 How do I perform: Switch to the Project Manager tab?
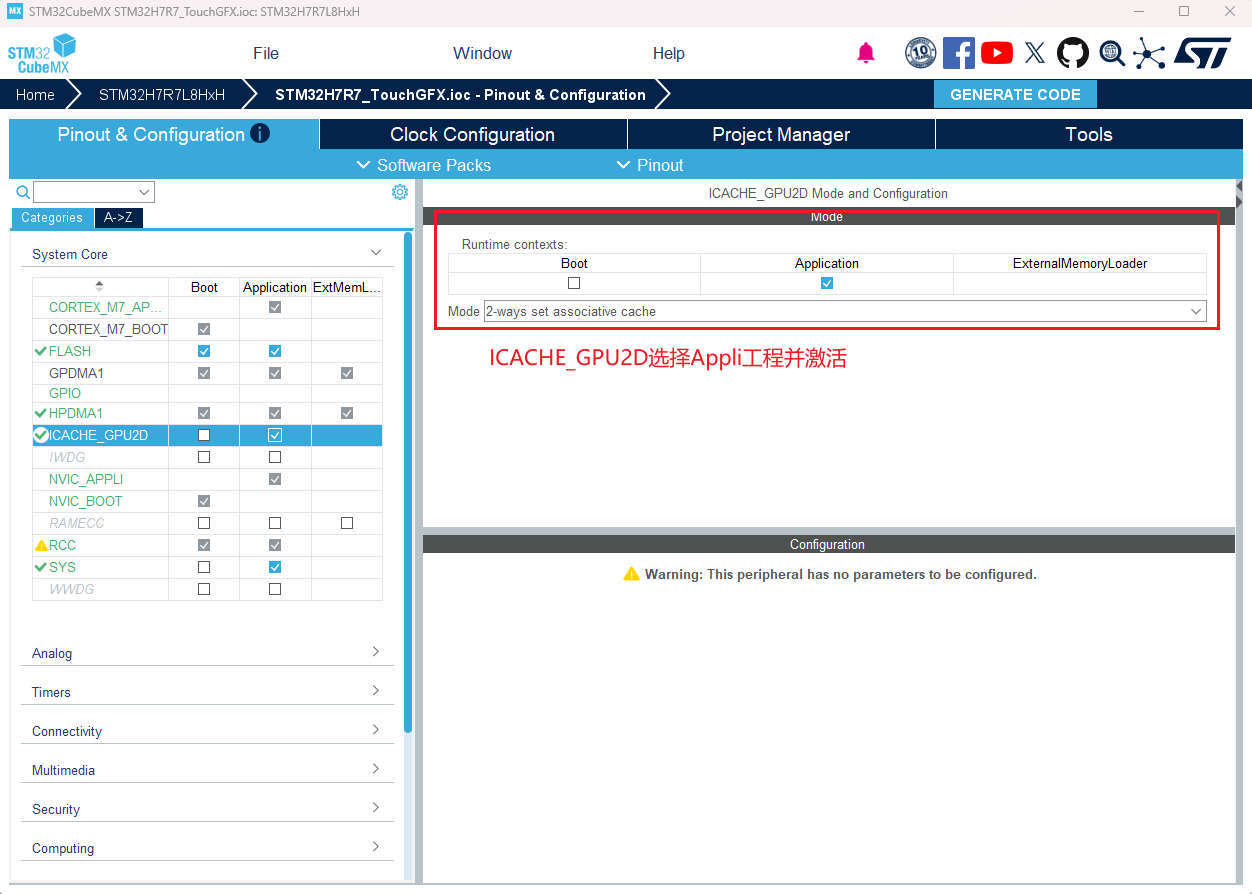[x=781, y=134]
